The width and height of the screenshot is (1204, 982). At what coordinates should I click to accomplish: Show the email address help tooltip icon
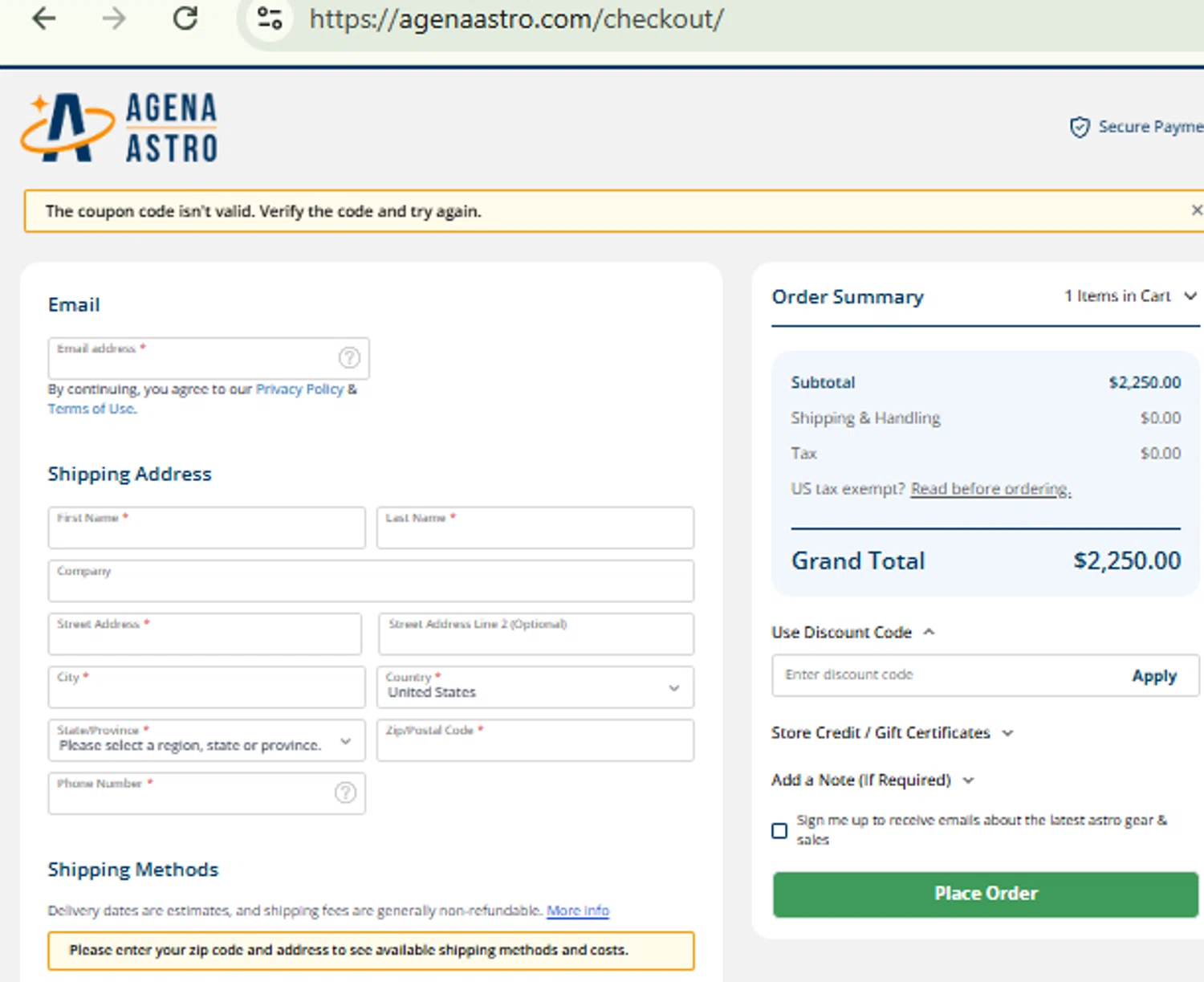(x=349, y=358)
